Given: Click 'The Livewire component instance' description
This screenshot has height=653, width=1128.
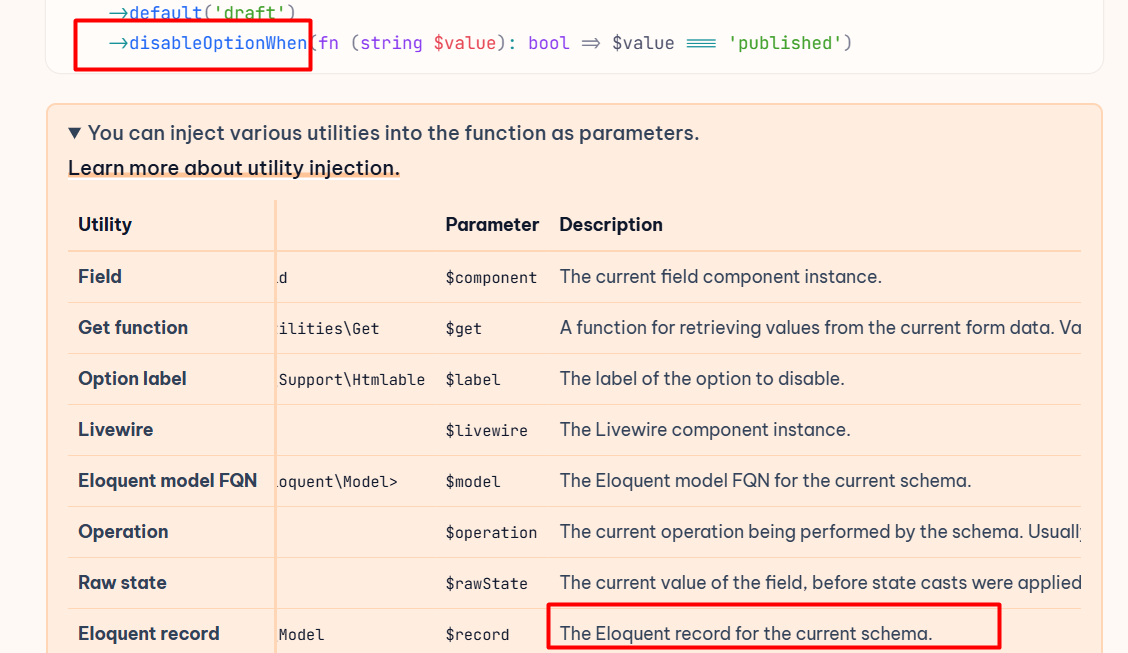Looking at the screenshot, I should pyautogui.click(x=704, y=430).
